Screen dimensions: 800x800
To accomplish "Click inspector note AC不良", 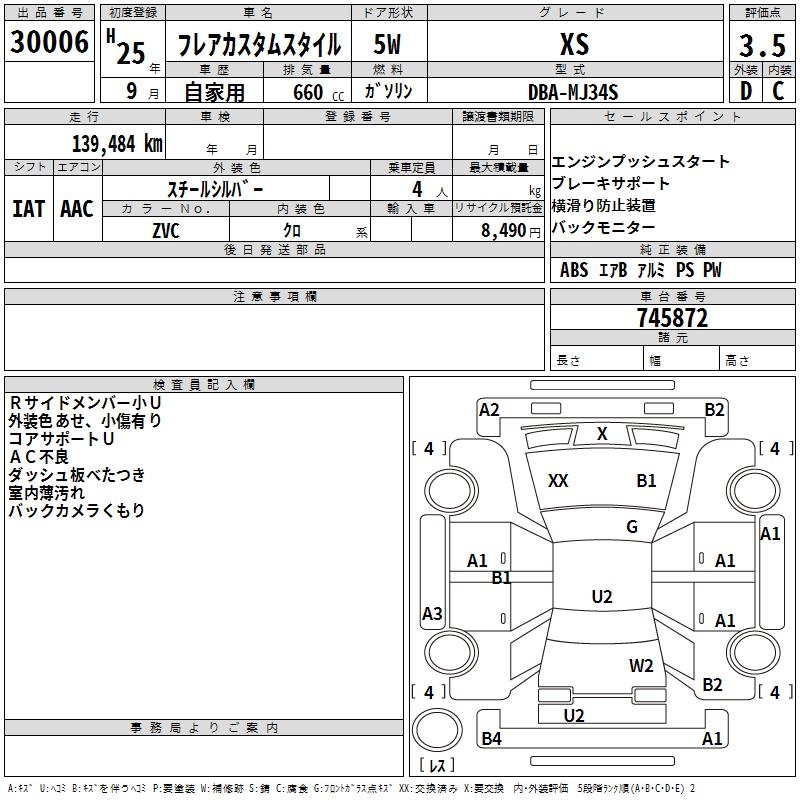I will tap(39, 456).
